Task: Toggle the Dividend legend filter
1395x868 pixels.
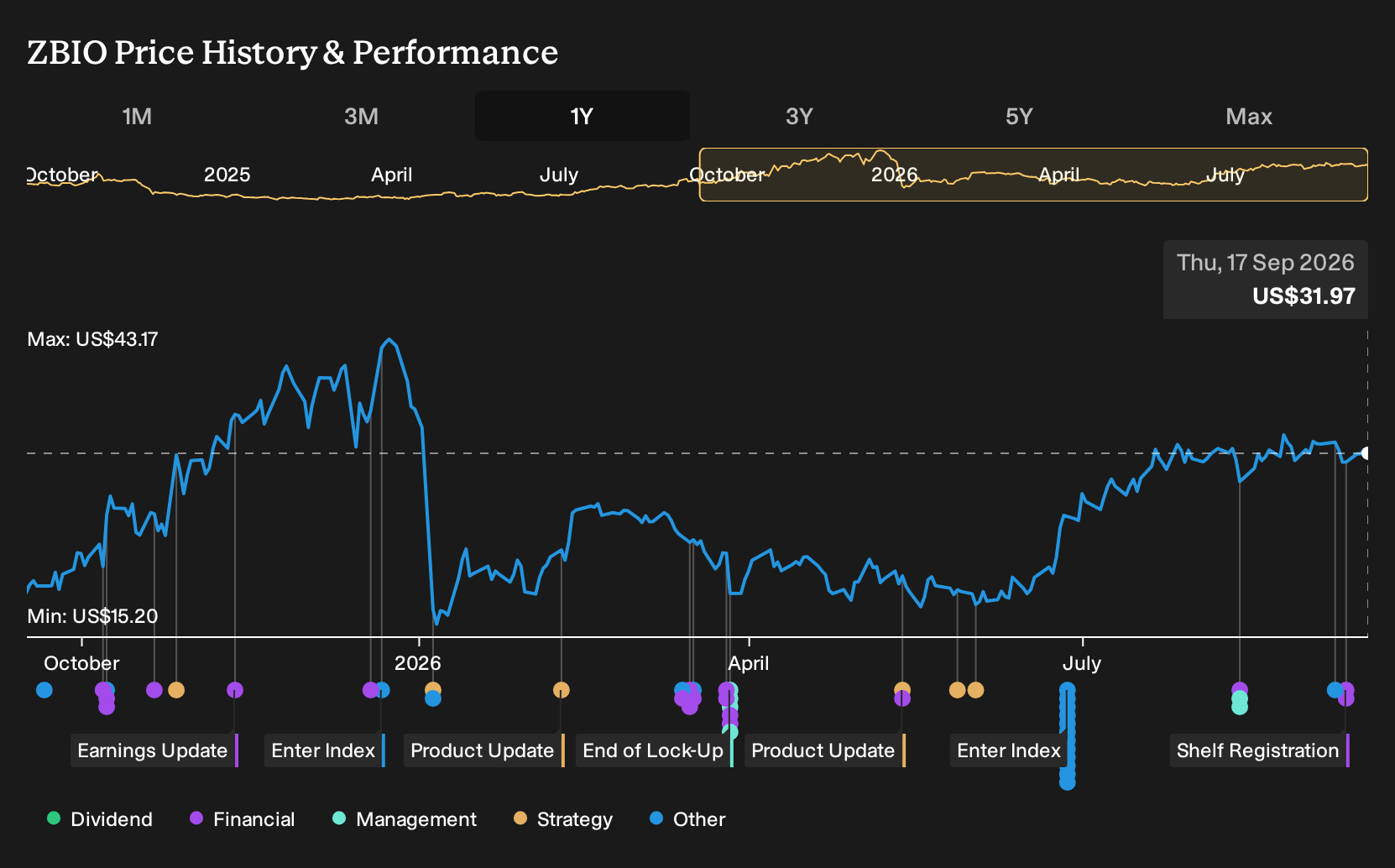Action: pos(100,819)
